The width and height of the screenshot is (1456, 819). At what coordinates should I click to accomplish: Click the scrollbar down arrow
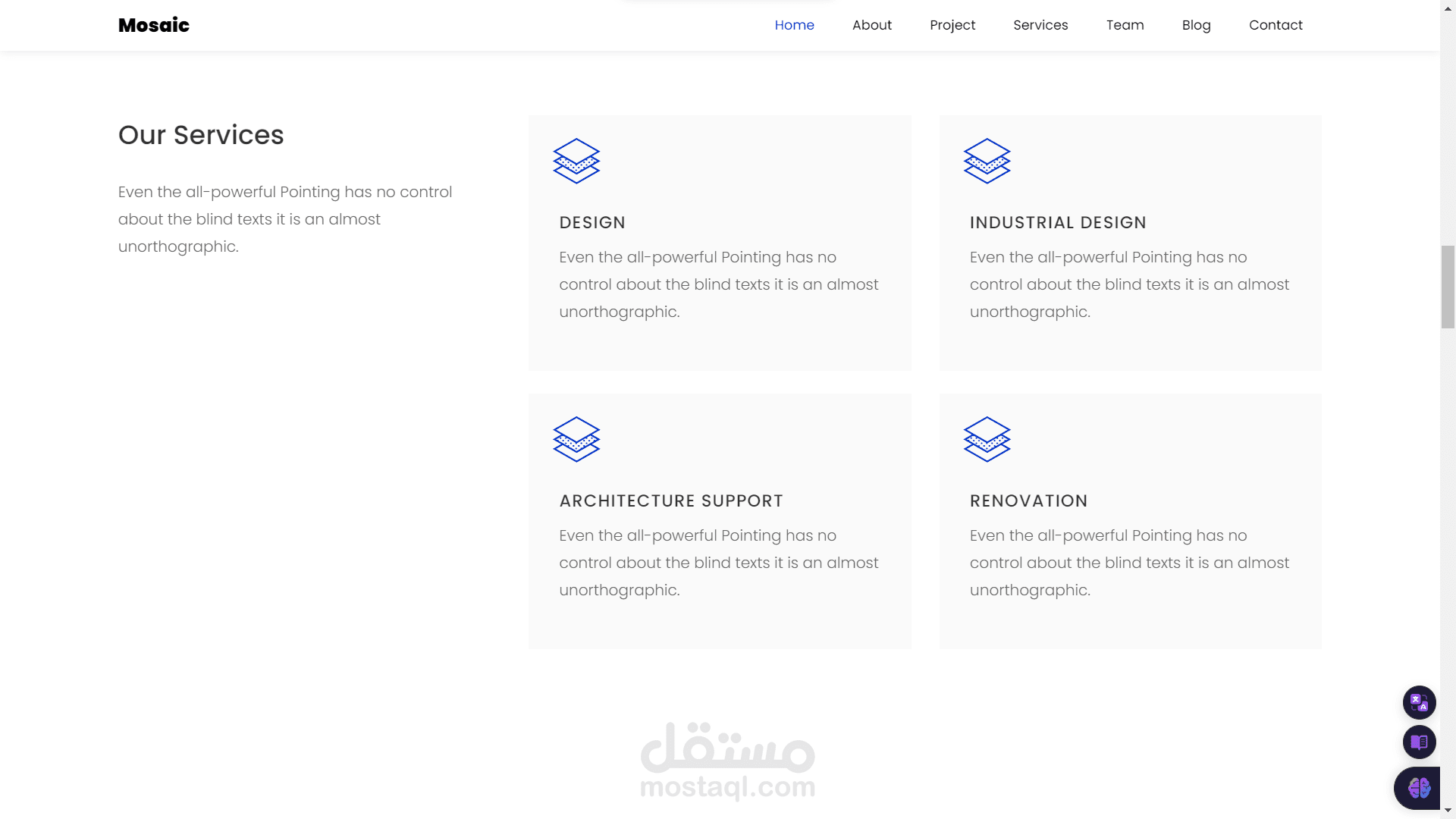(1448, 811)
